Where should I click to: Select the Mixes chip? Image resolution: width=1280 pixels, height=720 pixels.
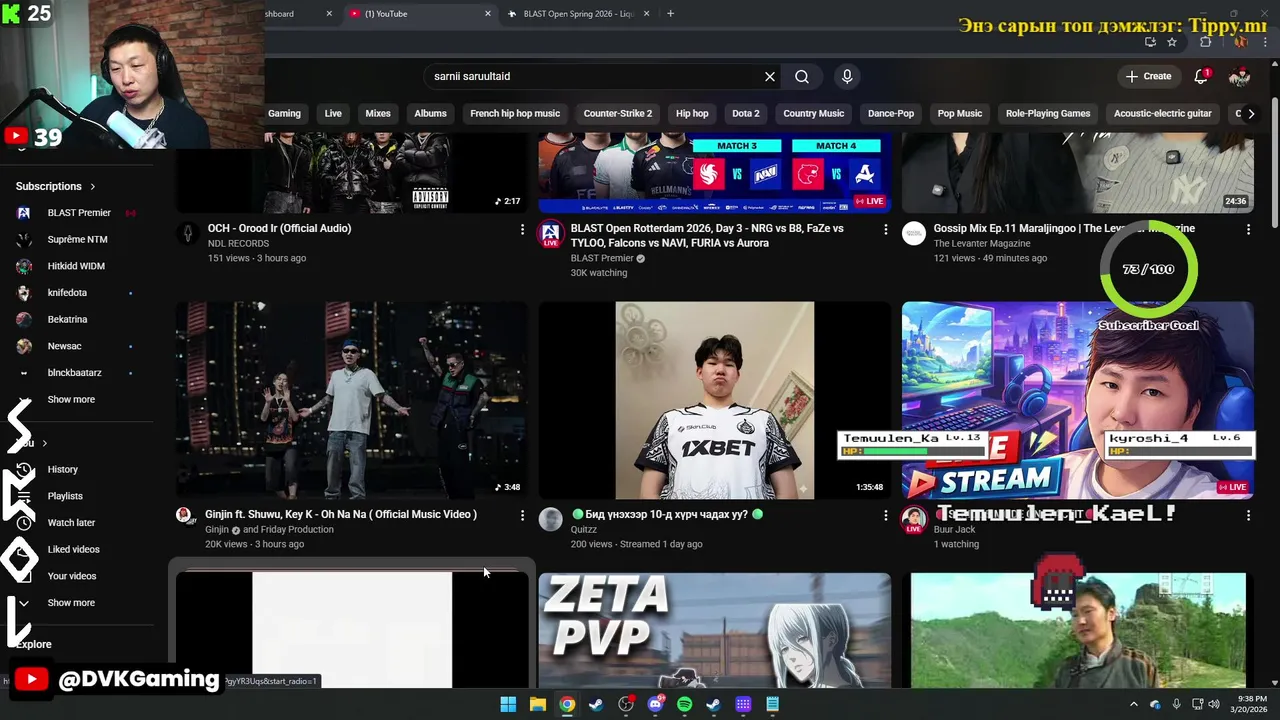coord(378,113)
